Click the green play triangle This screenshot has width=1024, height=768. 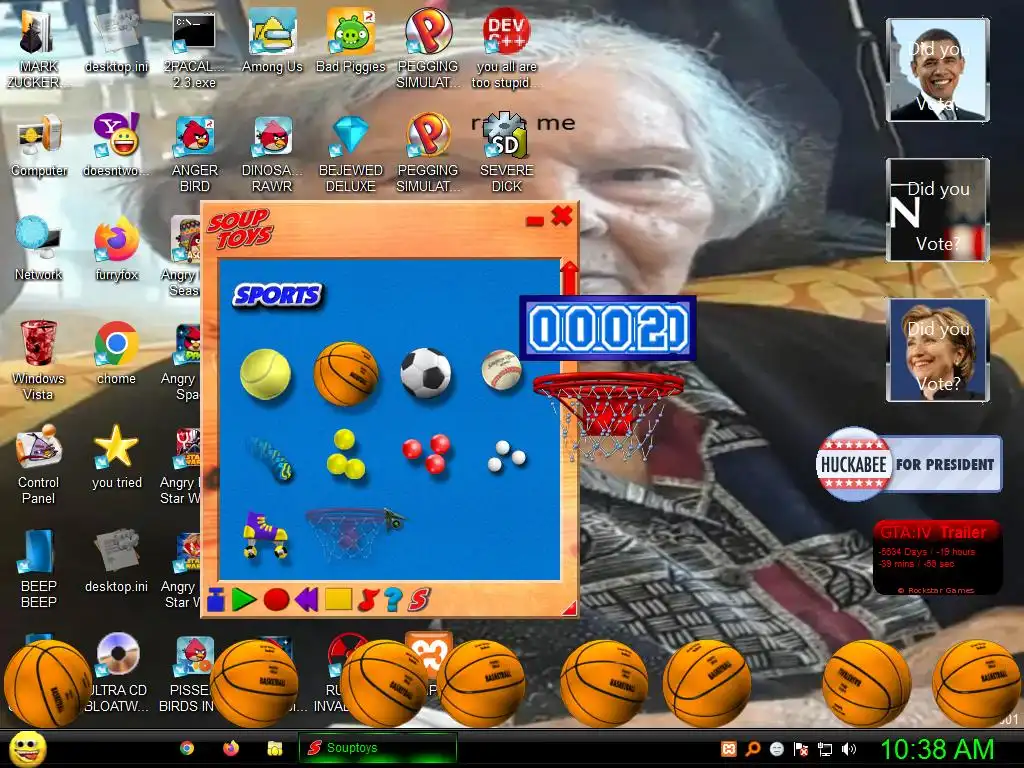pos(244,599)
